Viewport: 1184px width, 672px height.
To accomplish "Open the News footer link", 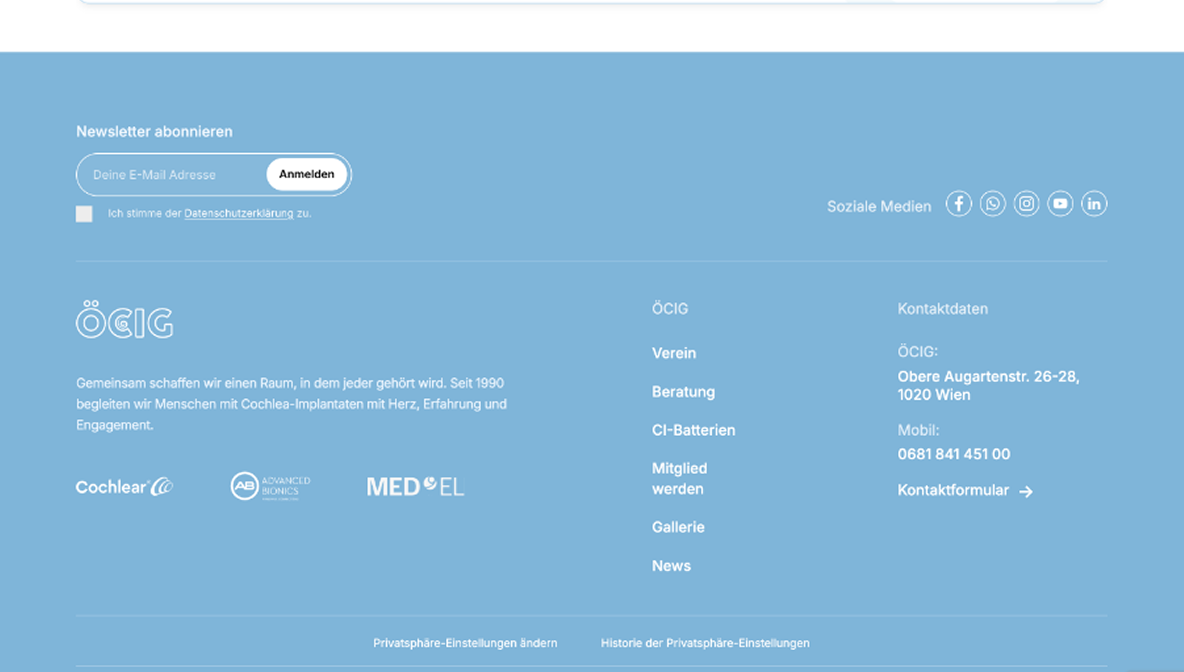I will 671,566.
